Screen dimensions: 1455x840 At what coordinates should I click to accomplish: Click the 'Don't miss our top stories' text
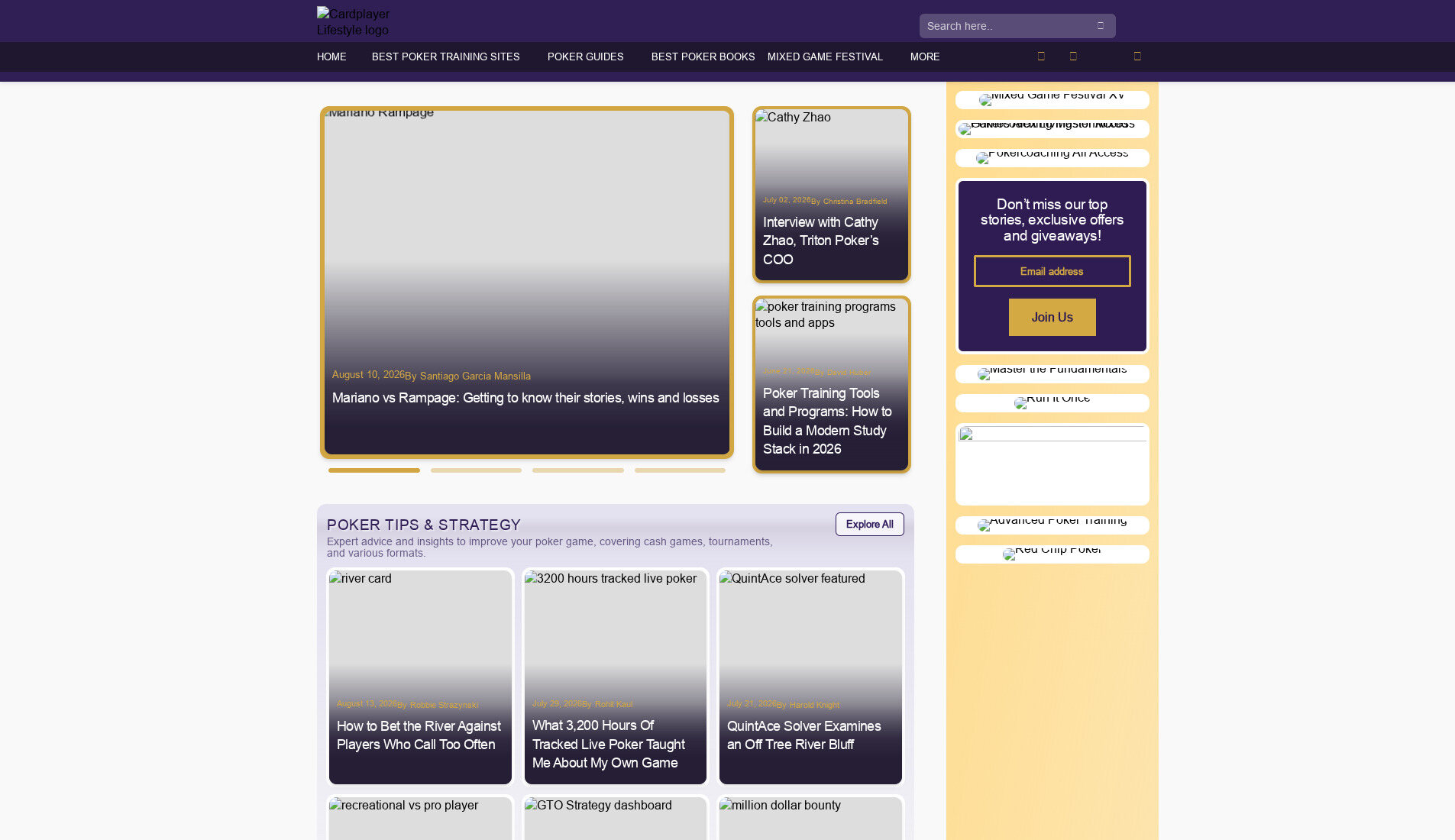pyautogui.click(x=1052, y=220)
